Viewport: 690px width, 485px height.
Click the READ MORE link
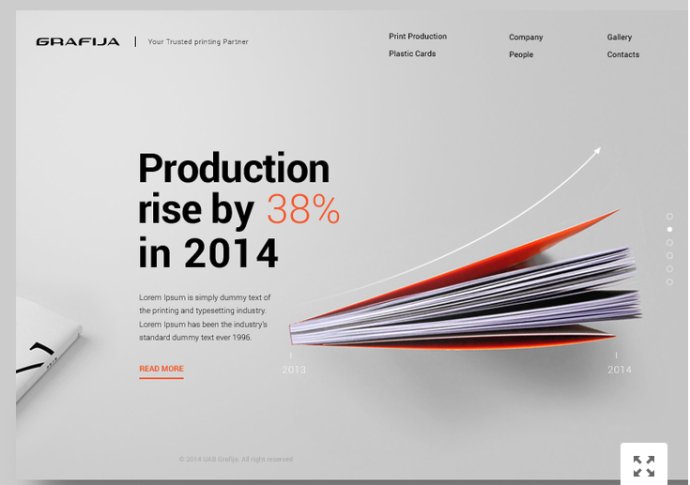pos(161,369)
